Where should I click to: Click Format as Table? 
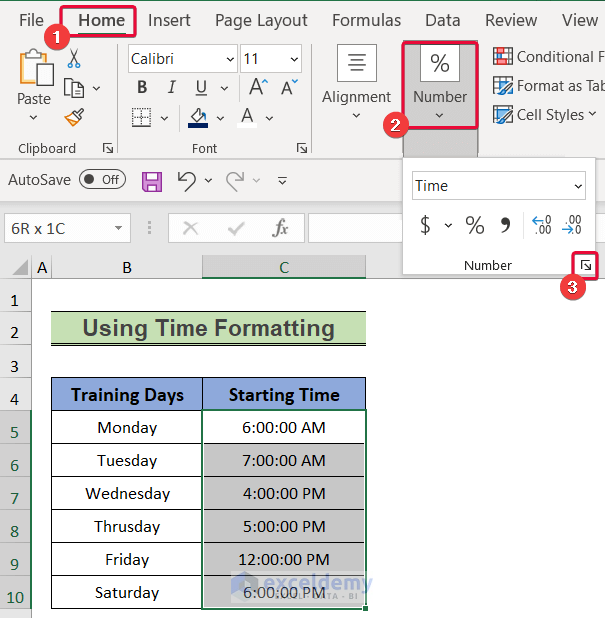click(549, 86)
